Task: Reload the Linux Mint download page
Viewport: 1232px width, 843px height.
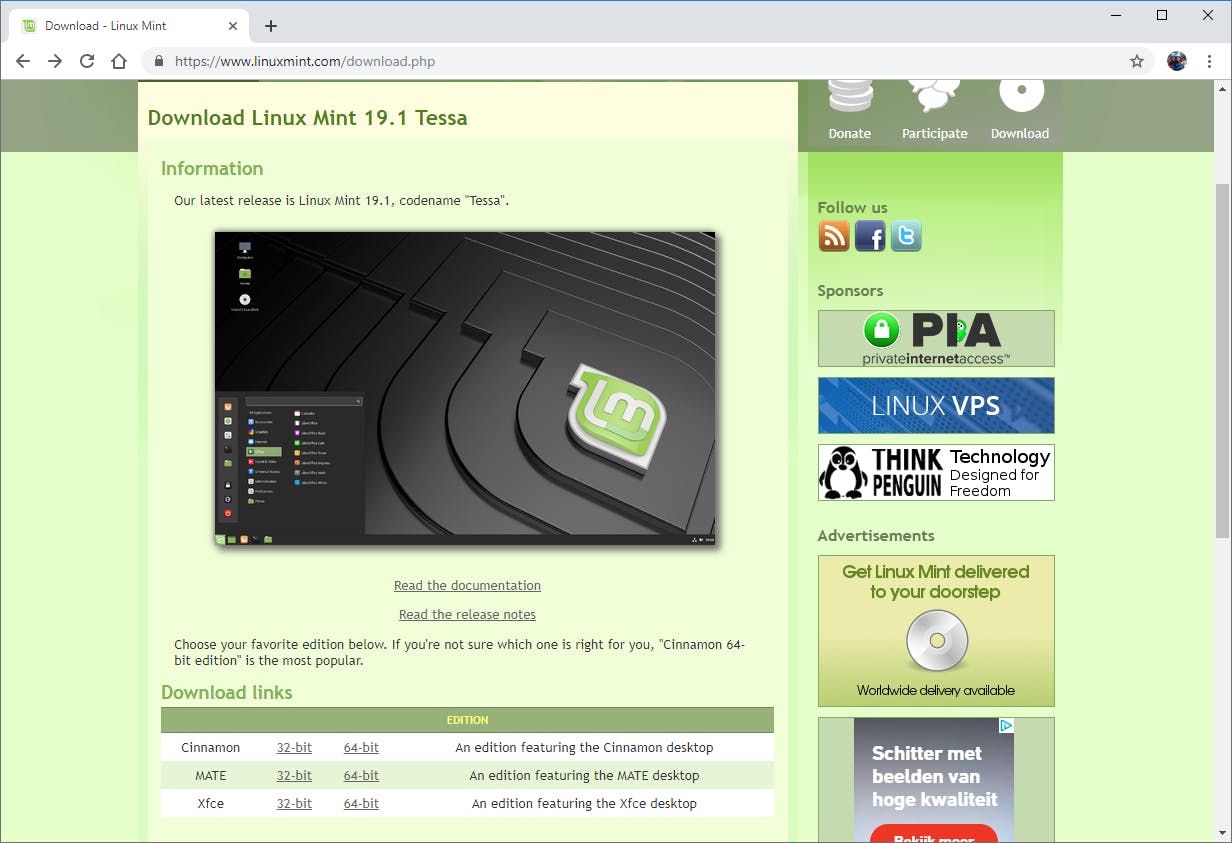Action: tap(87, 61)
